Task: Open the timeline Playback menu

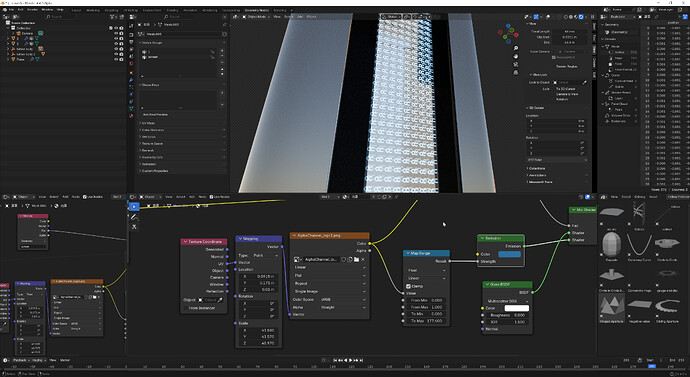Action: [22, 360]
